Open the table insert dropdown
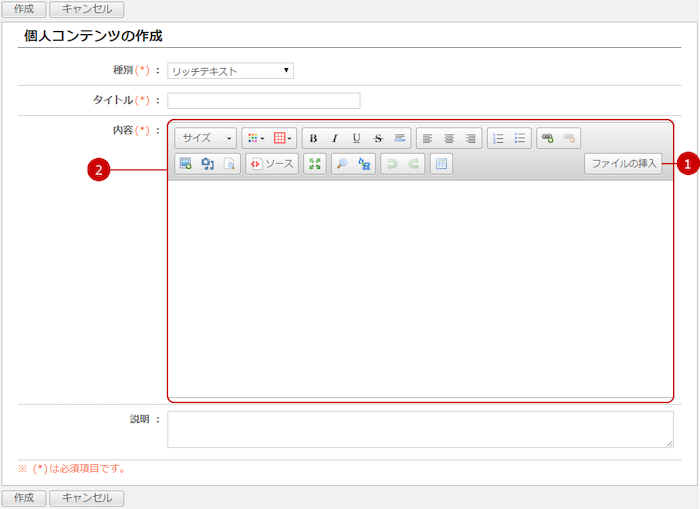The image size is (700, 509). 284,138
